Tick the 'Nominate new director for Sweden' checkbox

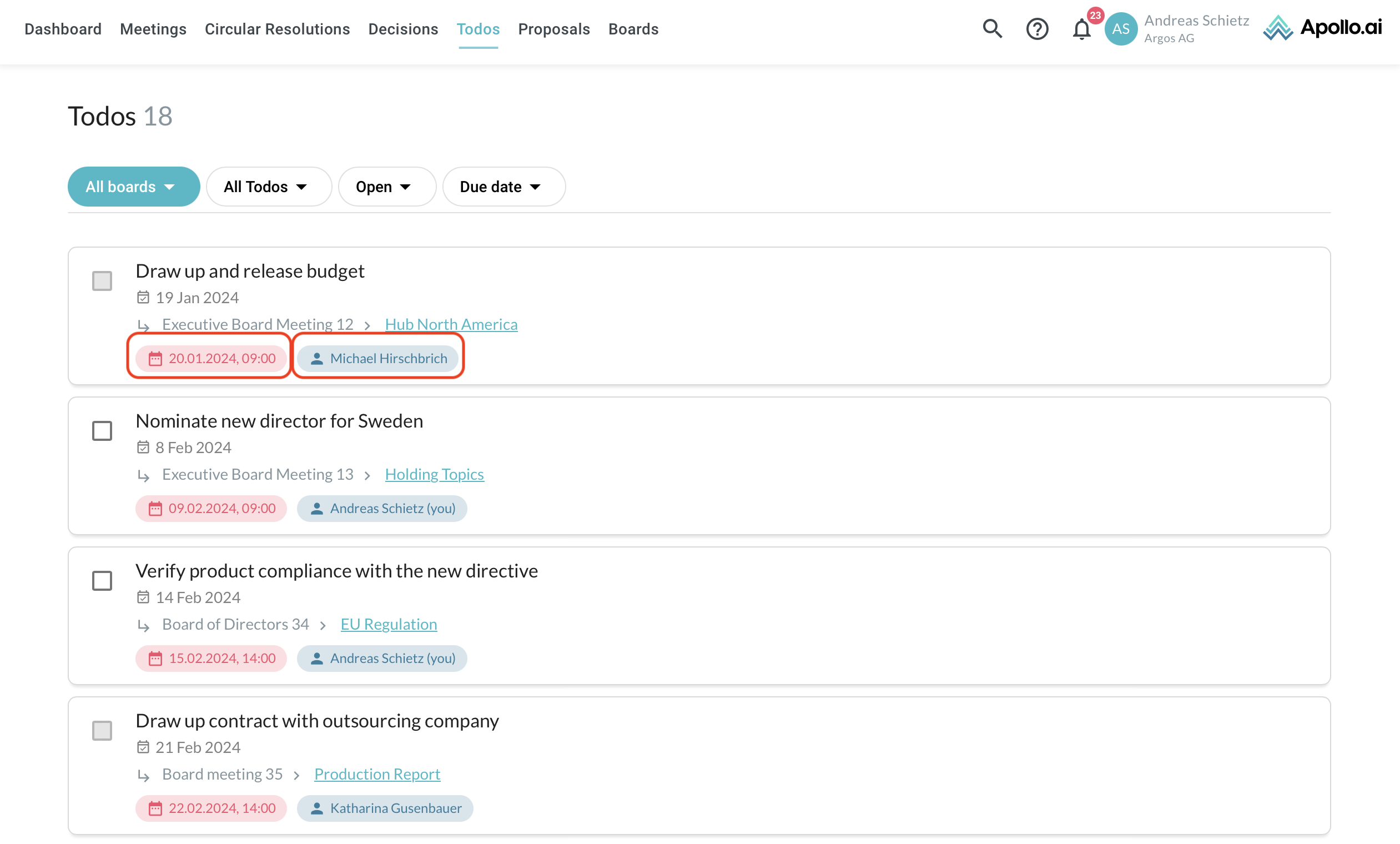click(x=102, y=431)
